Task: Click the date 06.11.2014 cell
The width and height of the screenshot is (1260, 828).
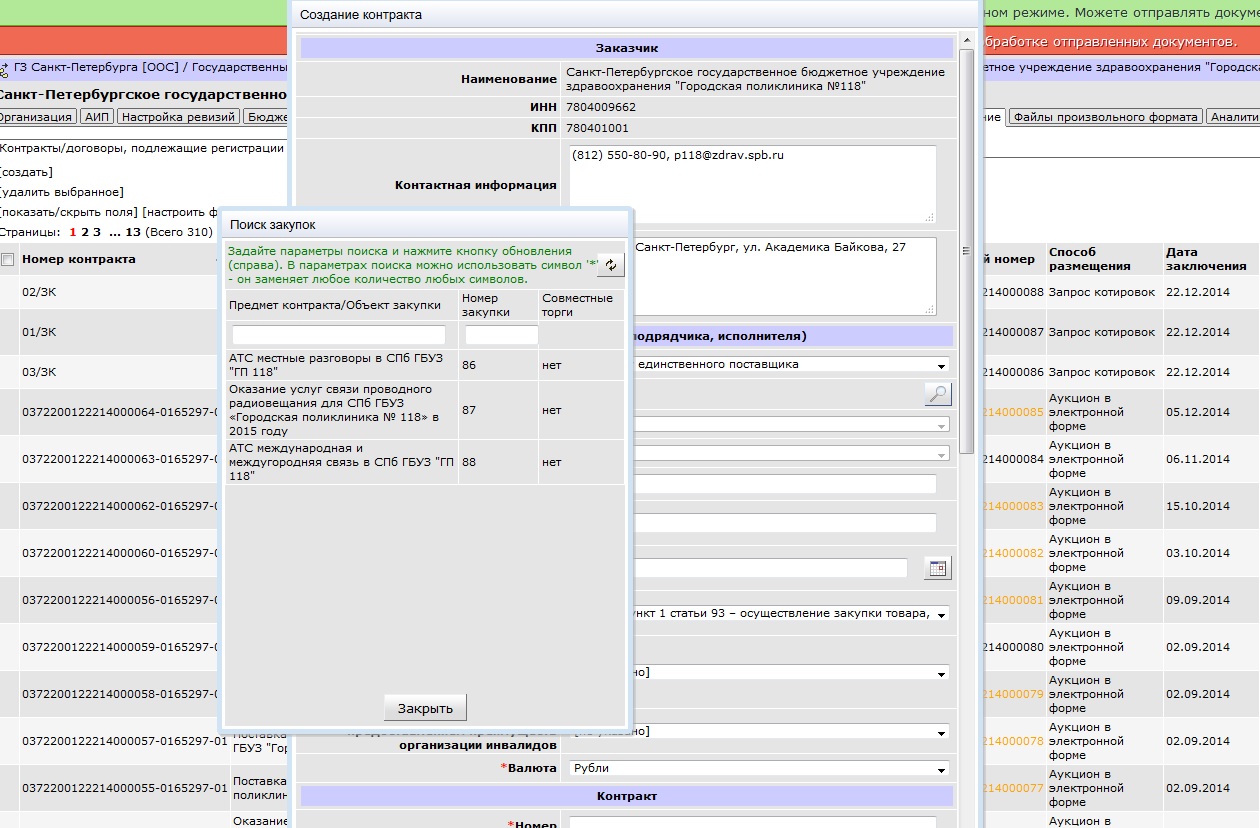Action: tap(1198, 459)
